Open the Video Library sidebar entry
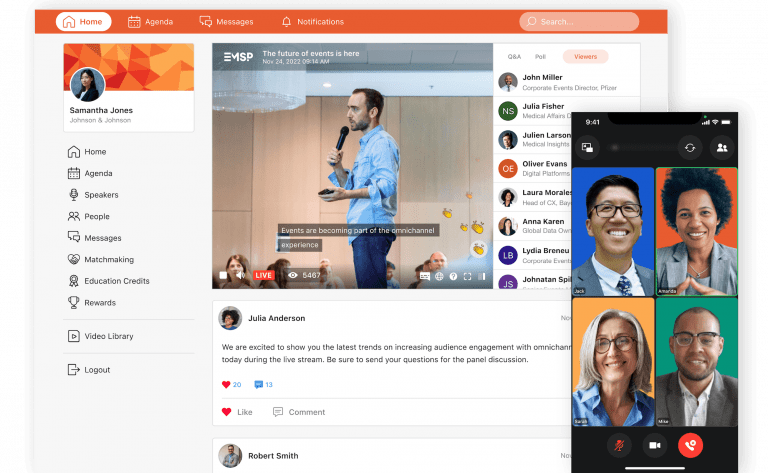The image size is (768, 473). tap(108, 336)
